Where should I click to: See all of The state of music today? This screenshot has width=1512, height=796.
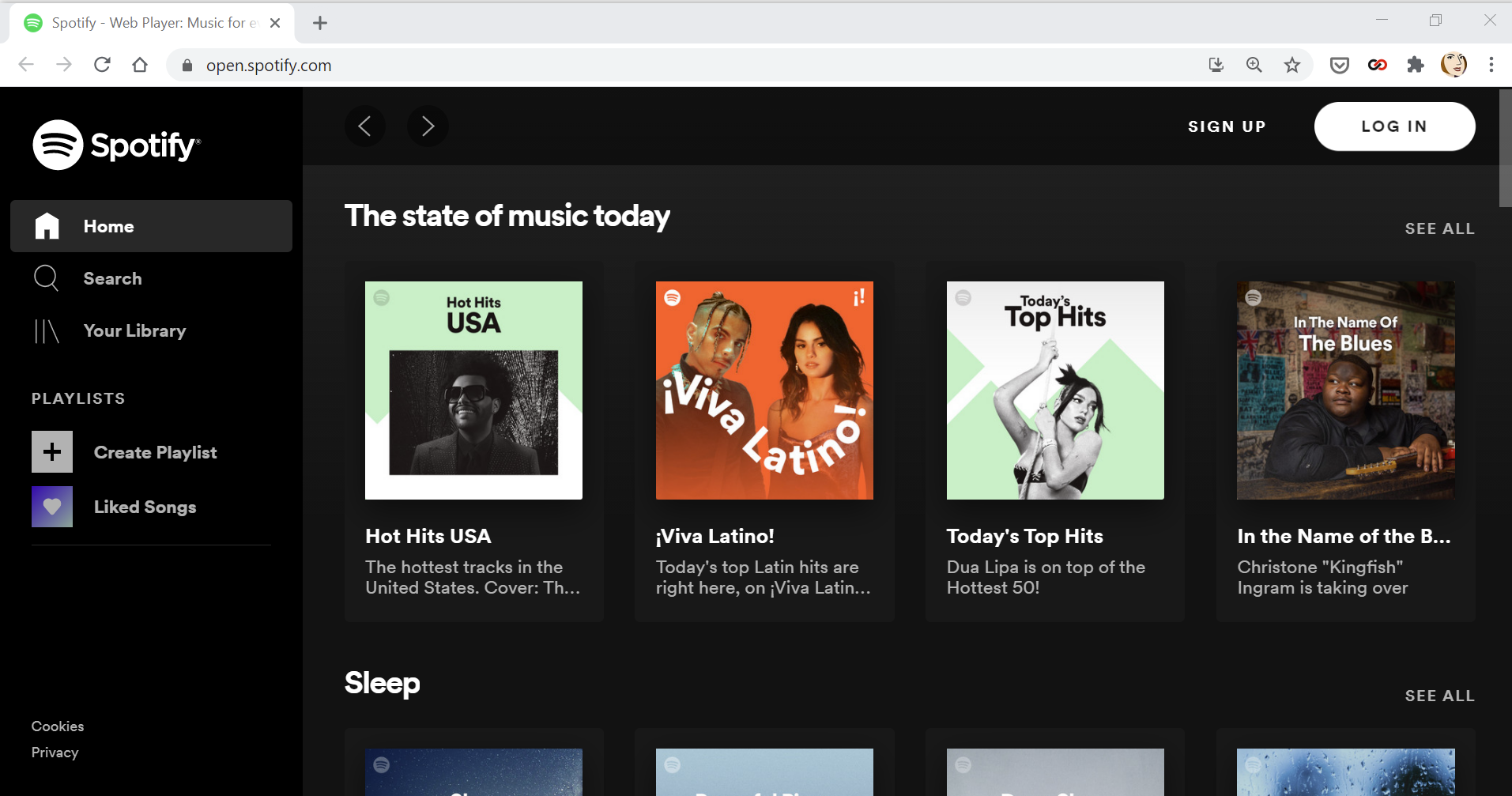(1439, 228)
